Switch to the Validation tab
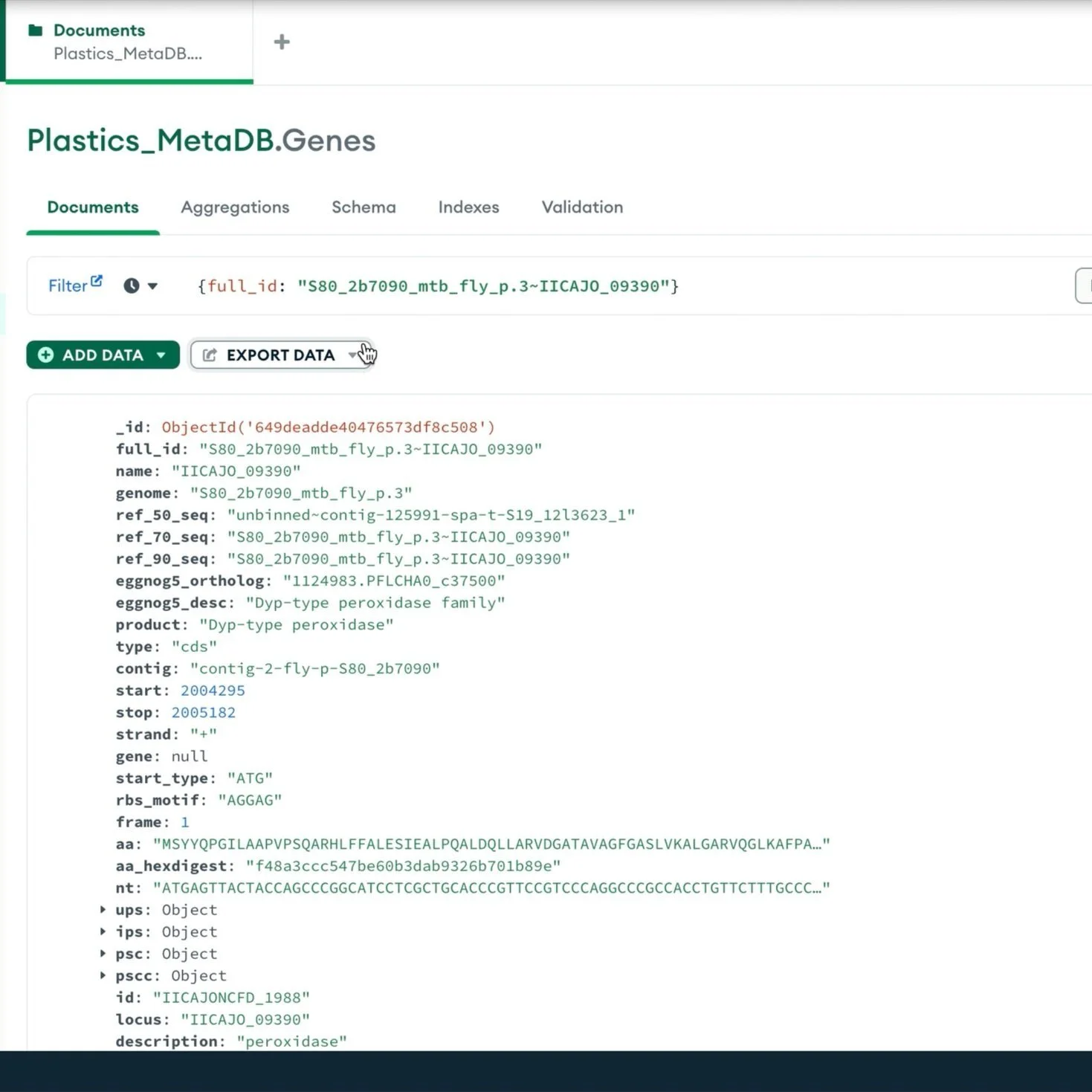 coord(582,207)
